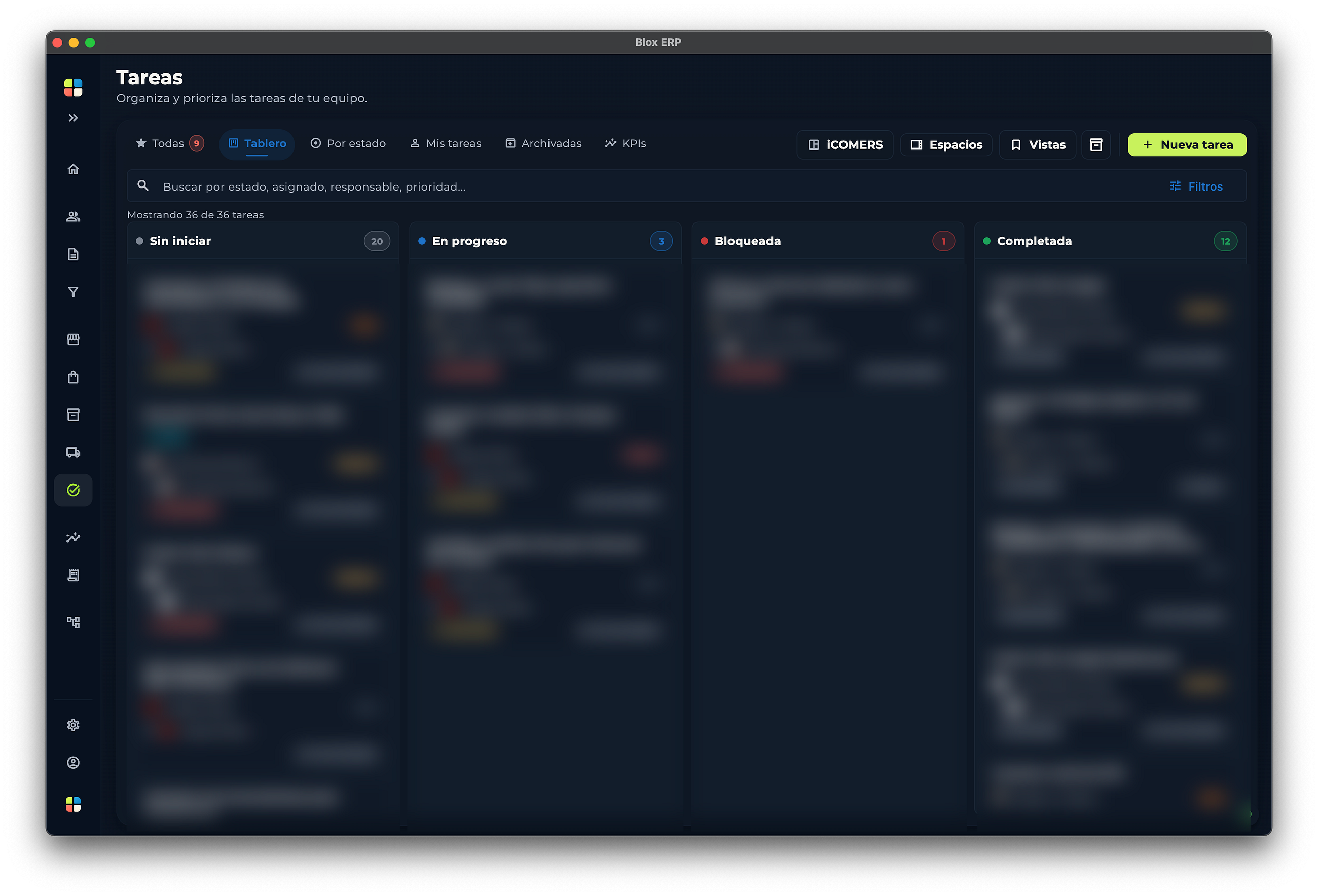
Task: Open the funnel icon in sidebar
Action: [x=73, y=292]
